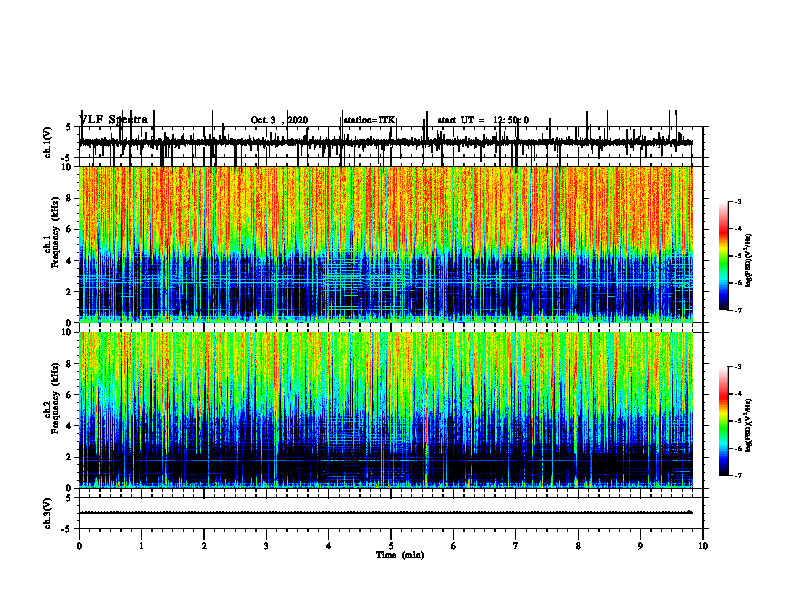Click the ch.3 voltage trace panel
Screen dimensions: 792x612
coord(391,513)
